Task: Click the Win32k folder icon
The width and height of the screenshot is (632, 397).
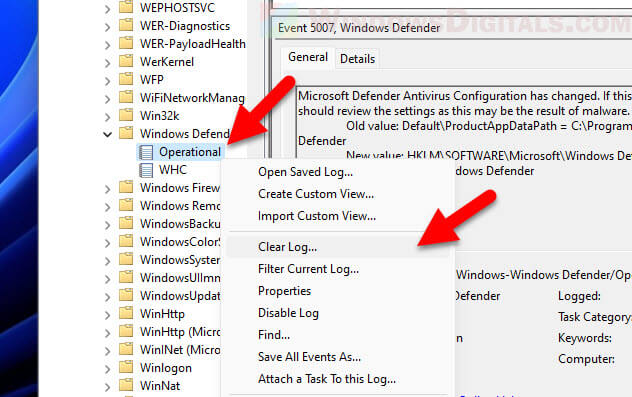Action: click(126, 115)
